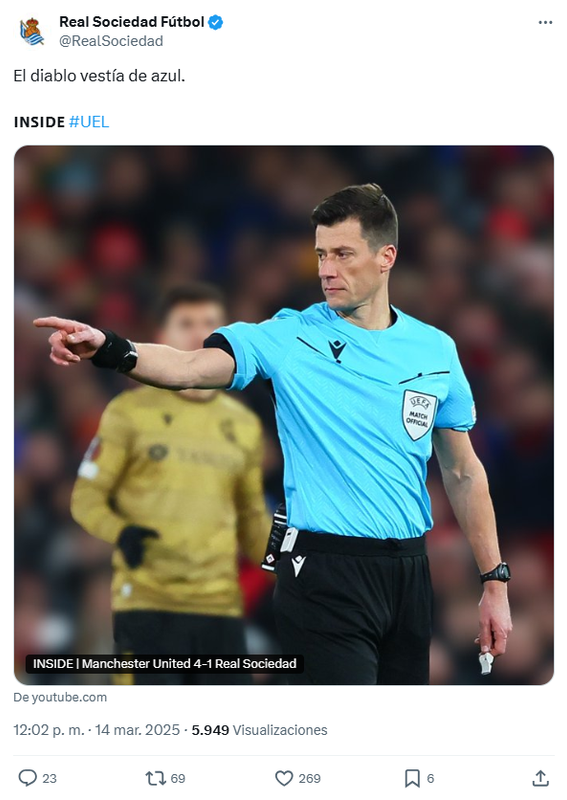This screenshot has height=800, width=567.
Task: Bookmark the post with the bookmark icon
Action: (412, 778)
